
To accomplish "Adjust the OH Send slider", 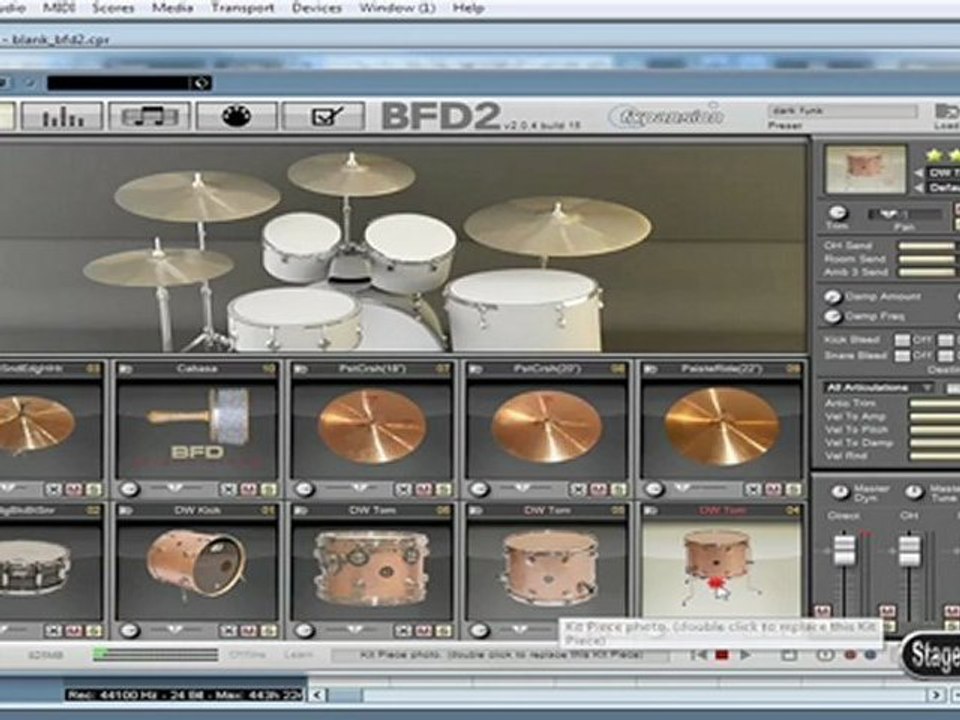I will coord(928,246).
